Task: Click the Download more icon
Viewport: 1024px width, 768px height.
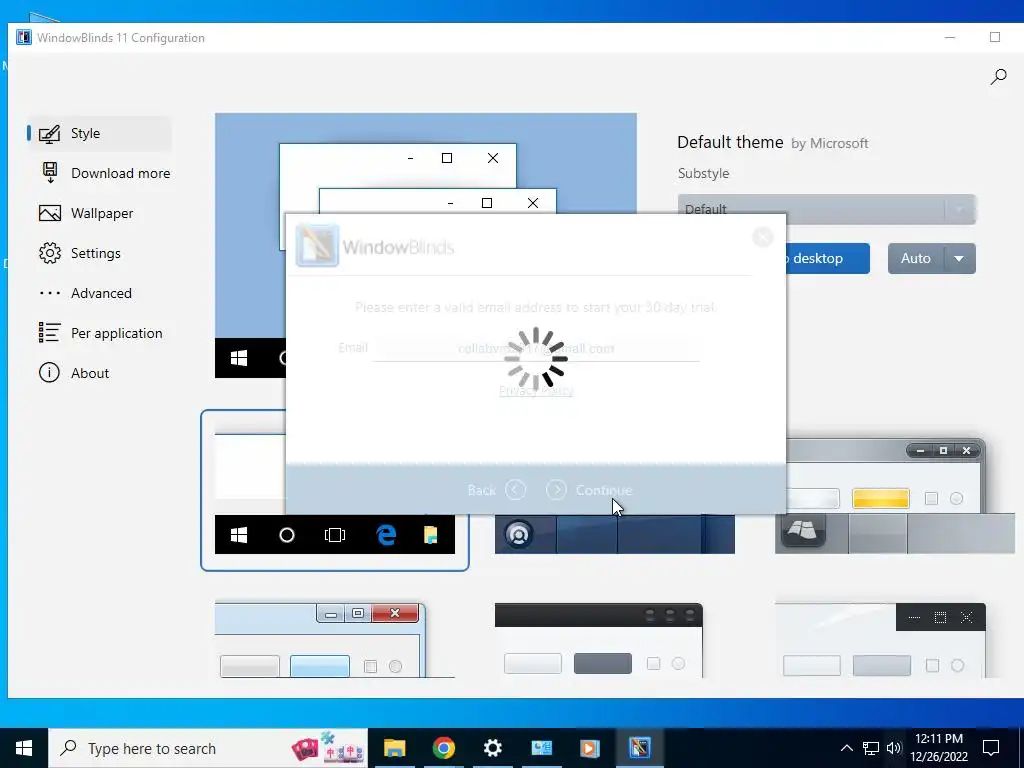Action: pos(50,173)
